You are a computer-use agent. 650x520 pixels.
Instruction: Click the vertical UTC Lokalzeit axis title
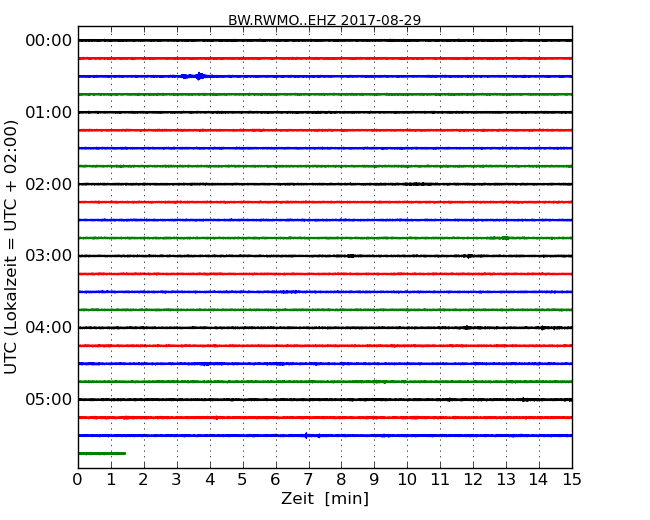click(x=11, y=247)
